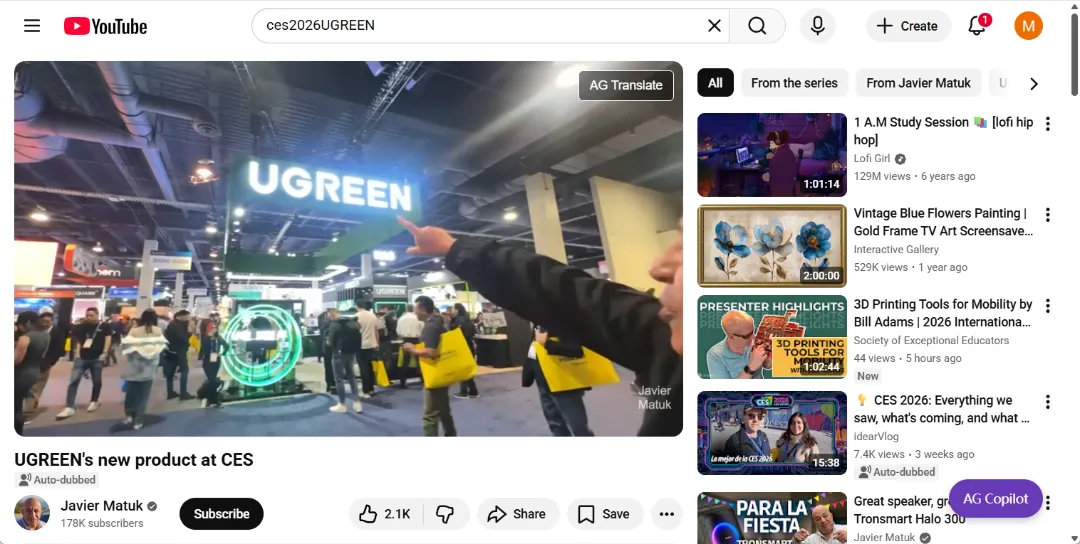Click text 529K views • 1 year ago

910,267
